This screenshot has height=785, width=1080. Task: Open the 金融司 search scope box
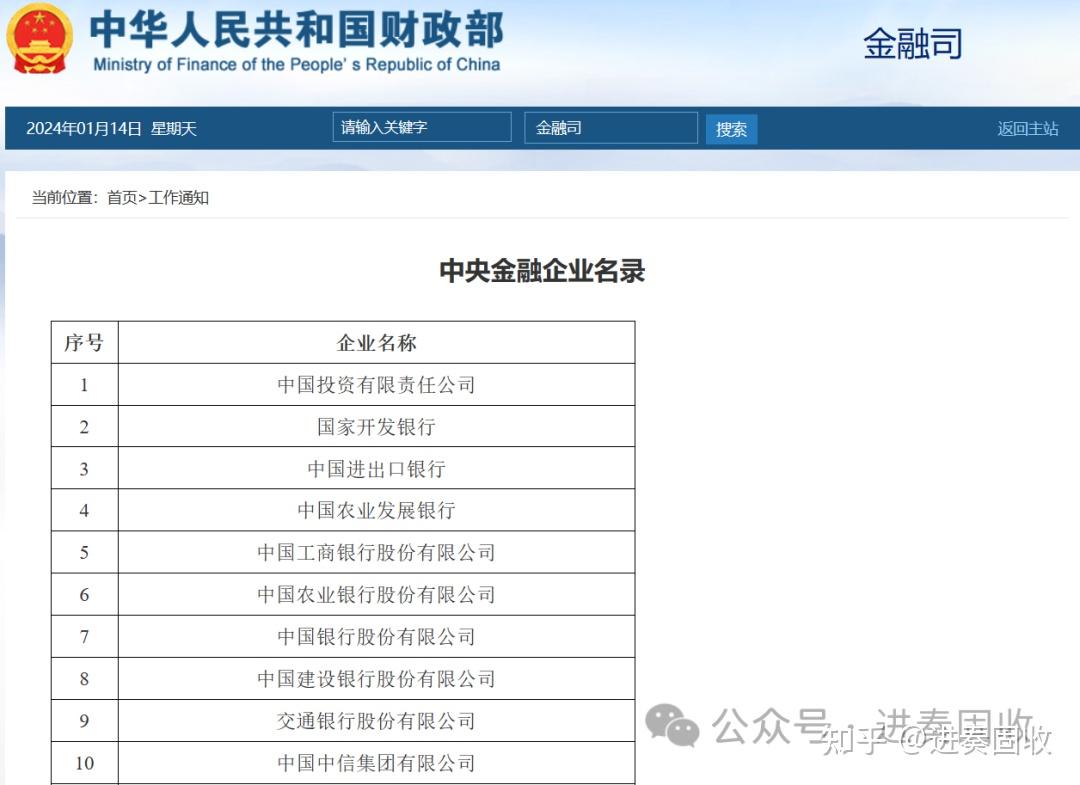click(x=611, y=127)
